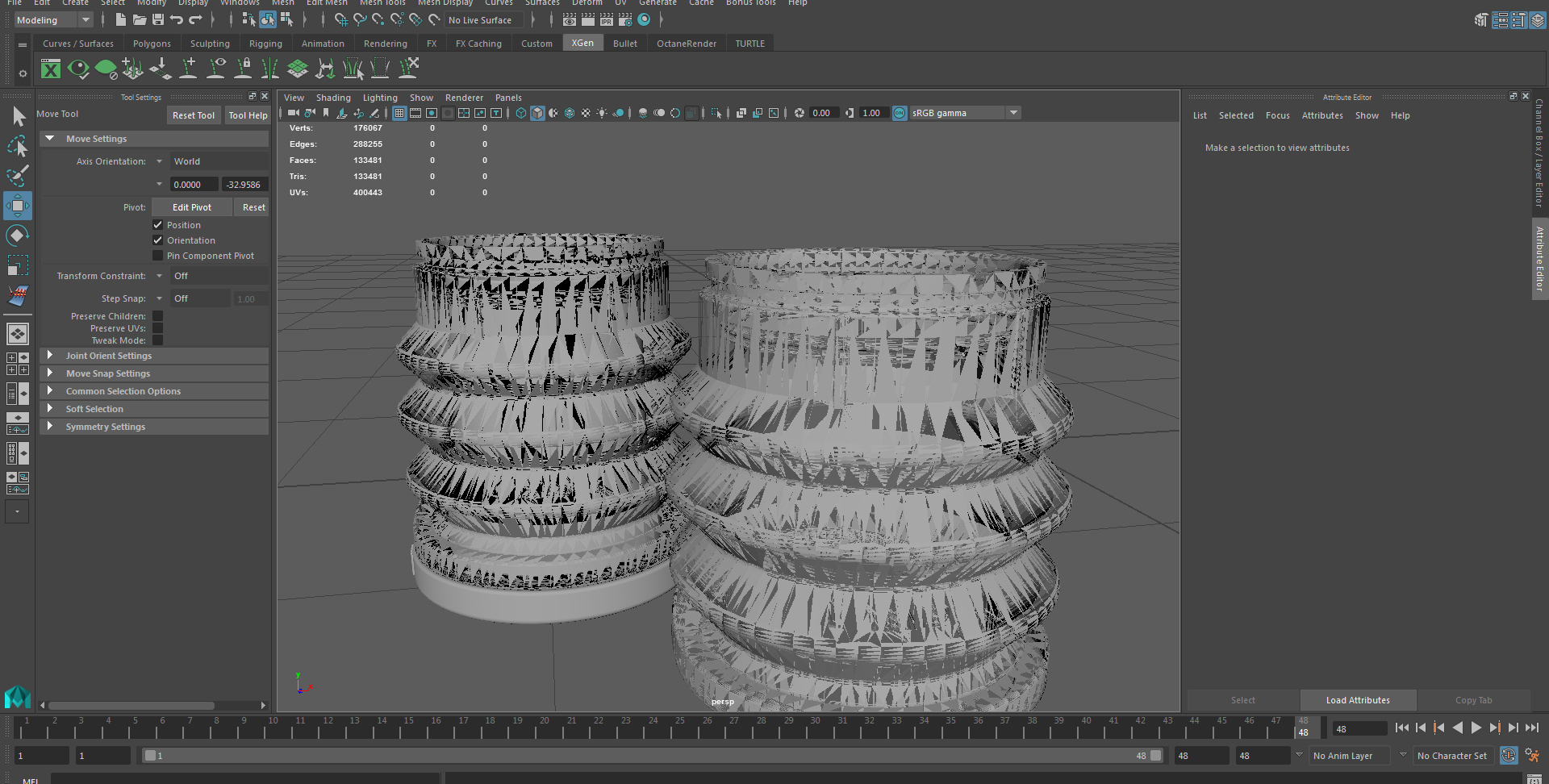The image size is (1549, 784).
Task: Click the Reset Tool button
Action: pyautogui.click(x=194, y=115)
